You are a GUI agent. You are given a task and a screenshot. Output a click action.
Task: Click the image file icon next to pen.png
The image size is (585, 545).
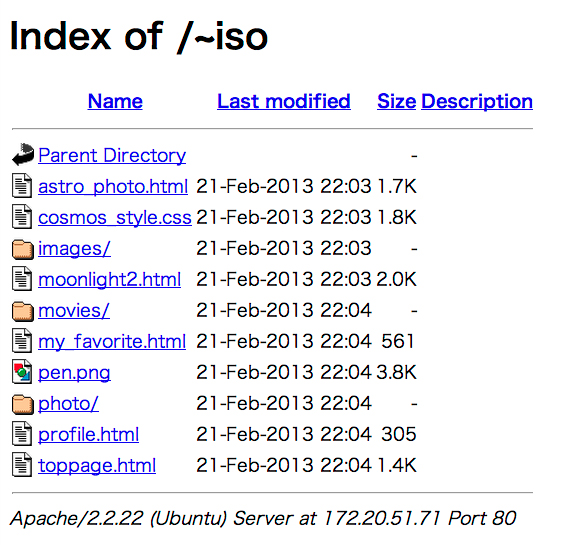[22, 372]
